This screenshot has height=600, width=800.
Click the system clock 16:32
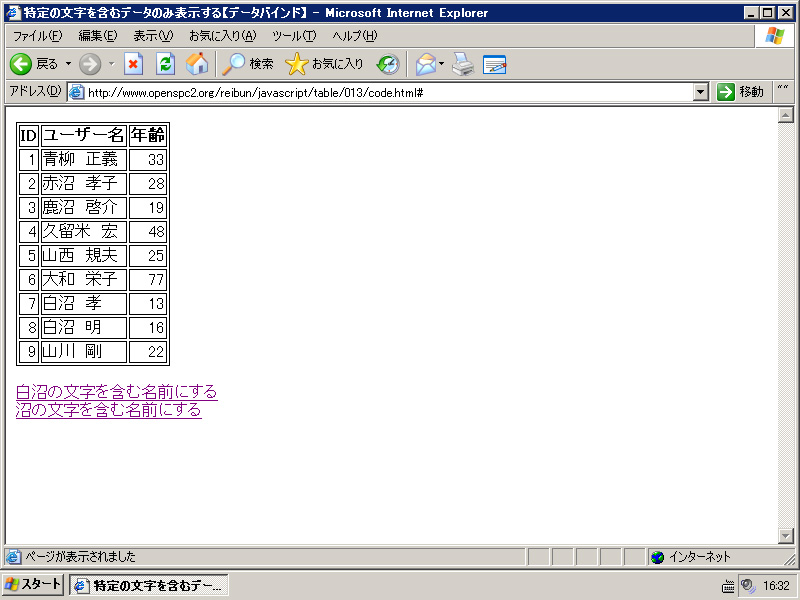776,586
